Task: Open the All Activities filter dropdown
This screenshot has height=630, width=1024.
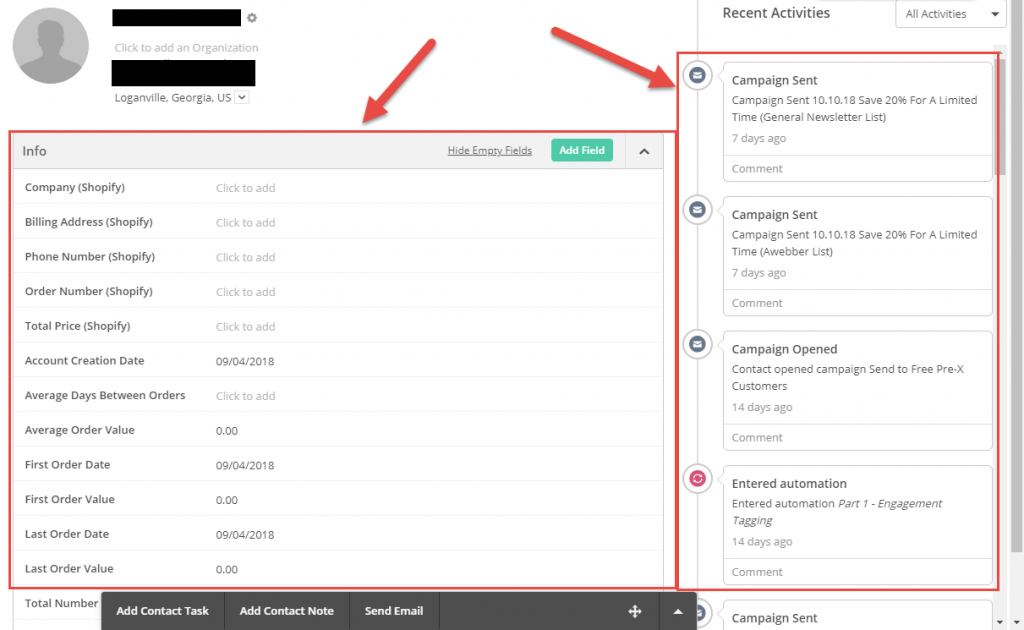Action: pyautogui.click(x=951, y=14)
